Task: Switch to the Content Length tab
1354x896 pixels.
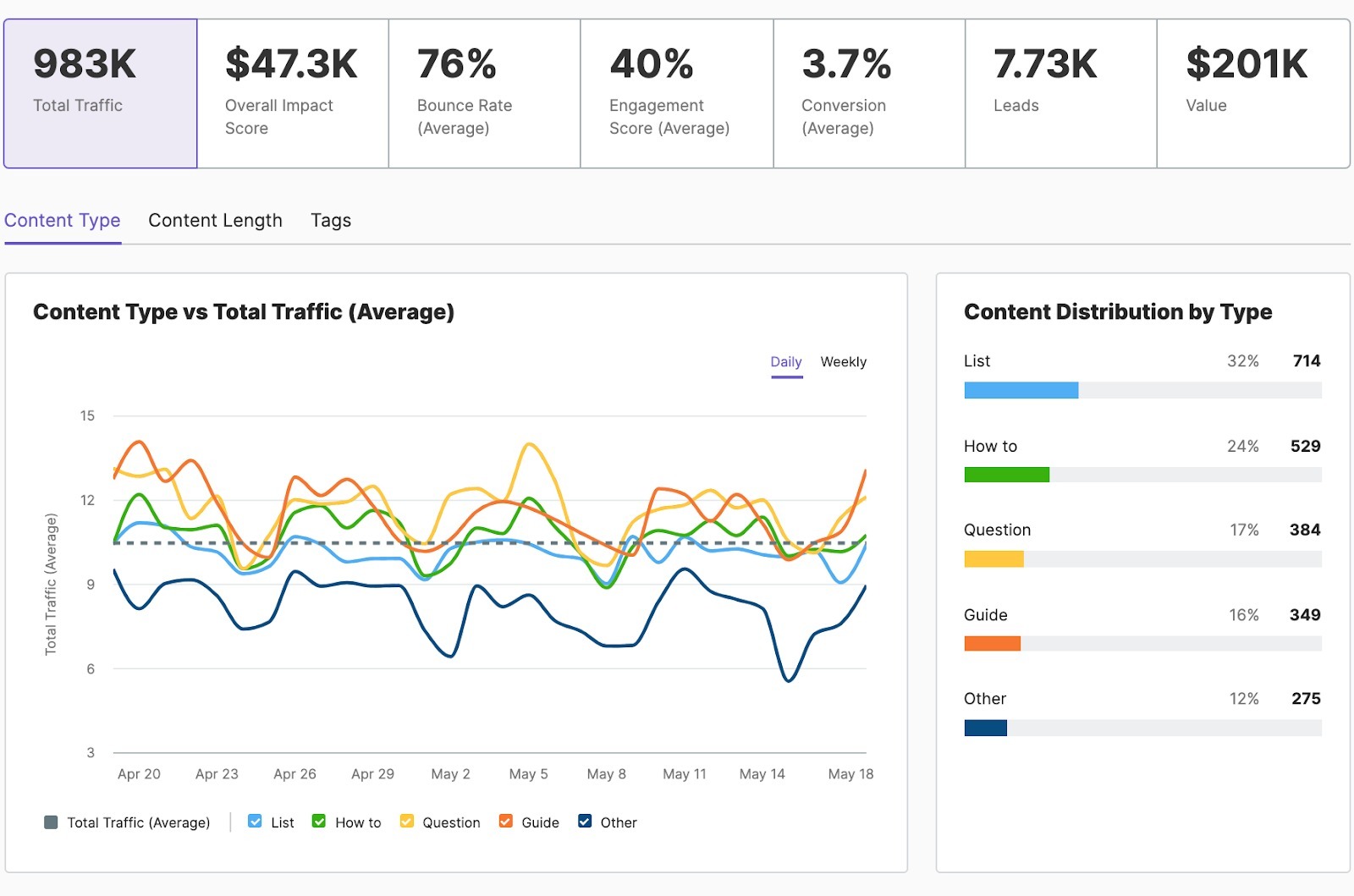Action: (215, 220)
